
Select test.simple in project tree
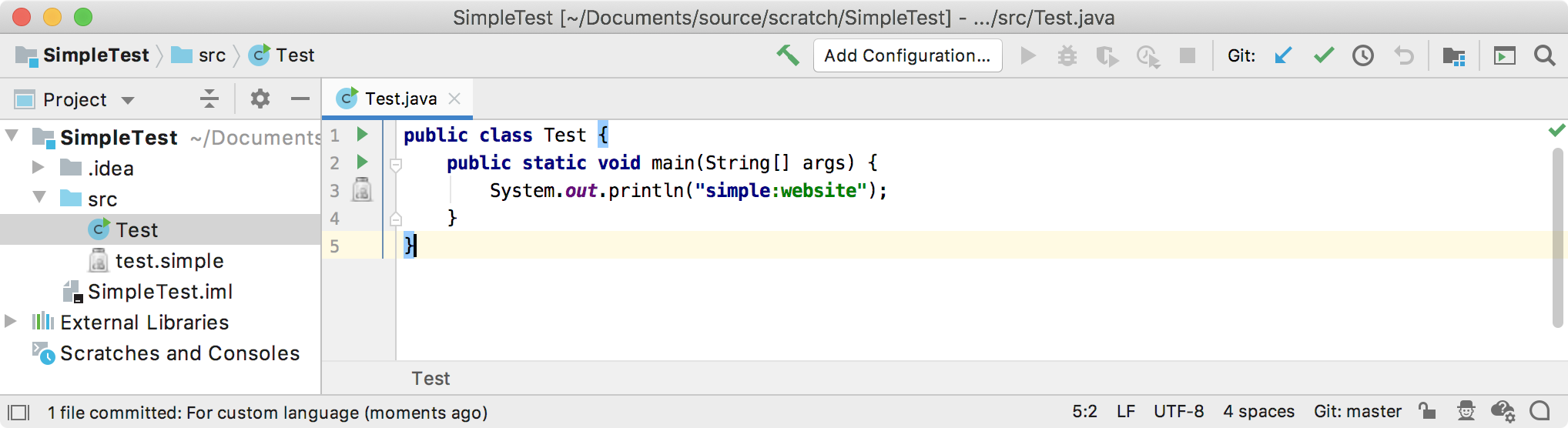point(169,261)
